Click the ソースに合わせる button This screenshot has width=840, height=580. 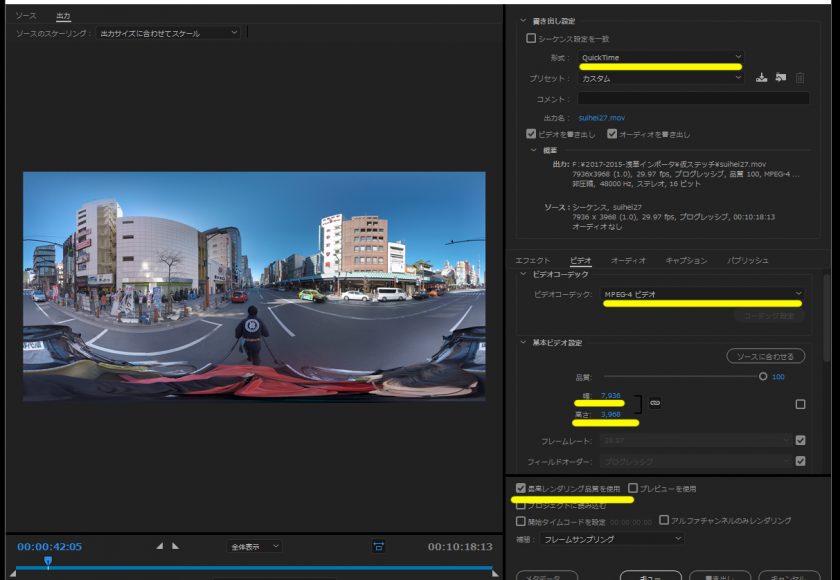point(766,356)
